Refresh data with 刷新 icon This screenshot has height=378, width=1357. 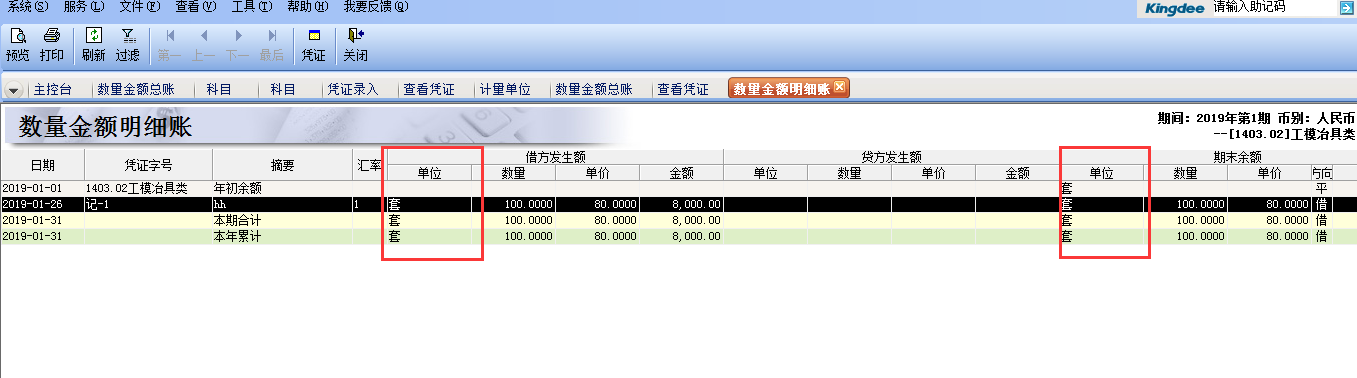94,44
